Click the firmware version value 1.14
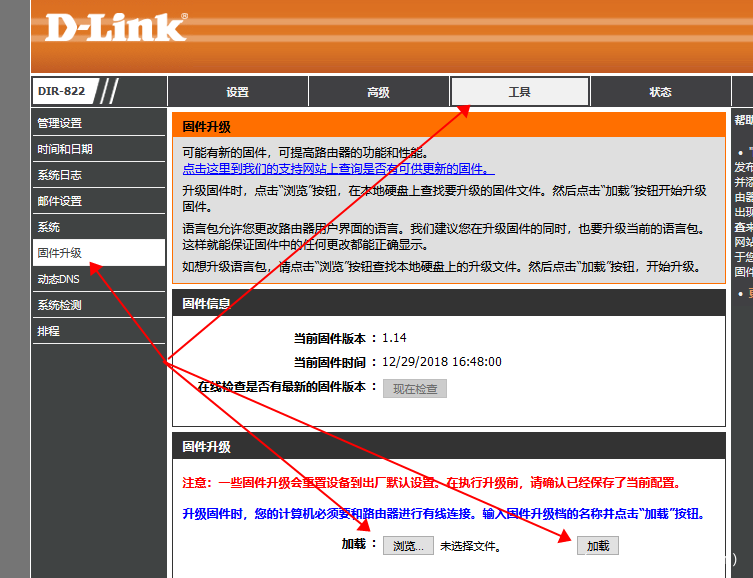The width and height of the screenshot is (753, 578). click(x=394, y=338)
